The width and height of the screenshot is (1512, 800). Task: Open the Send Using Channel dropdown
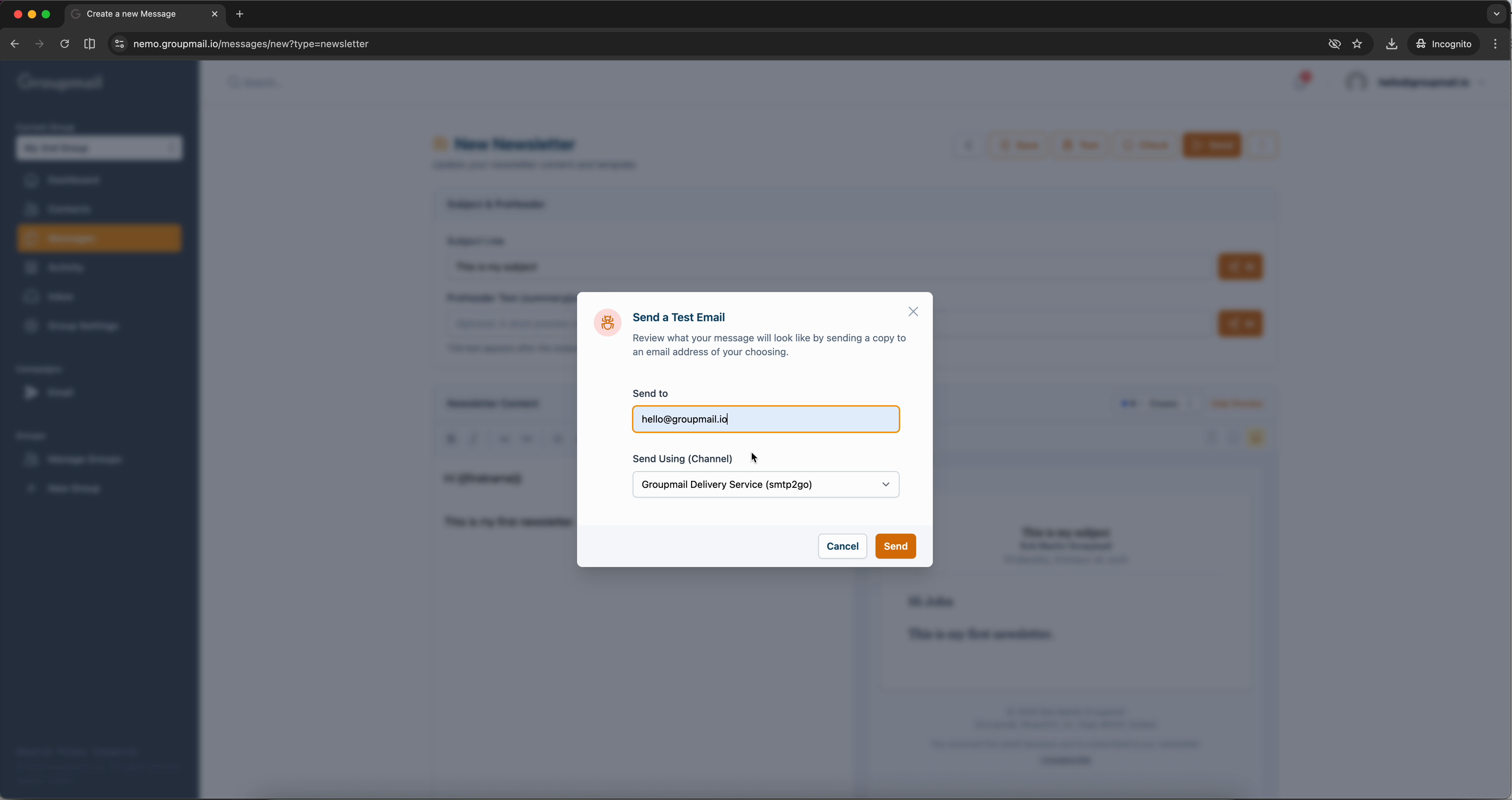pos(765,484)
